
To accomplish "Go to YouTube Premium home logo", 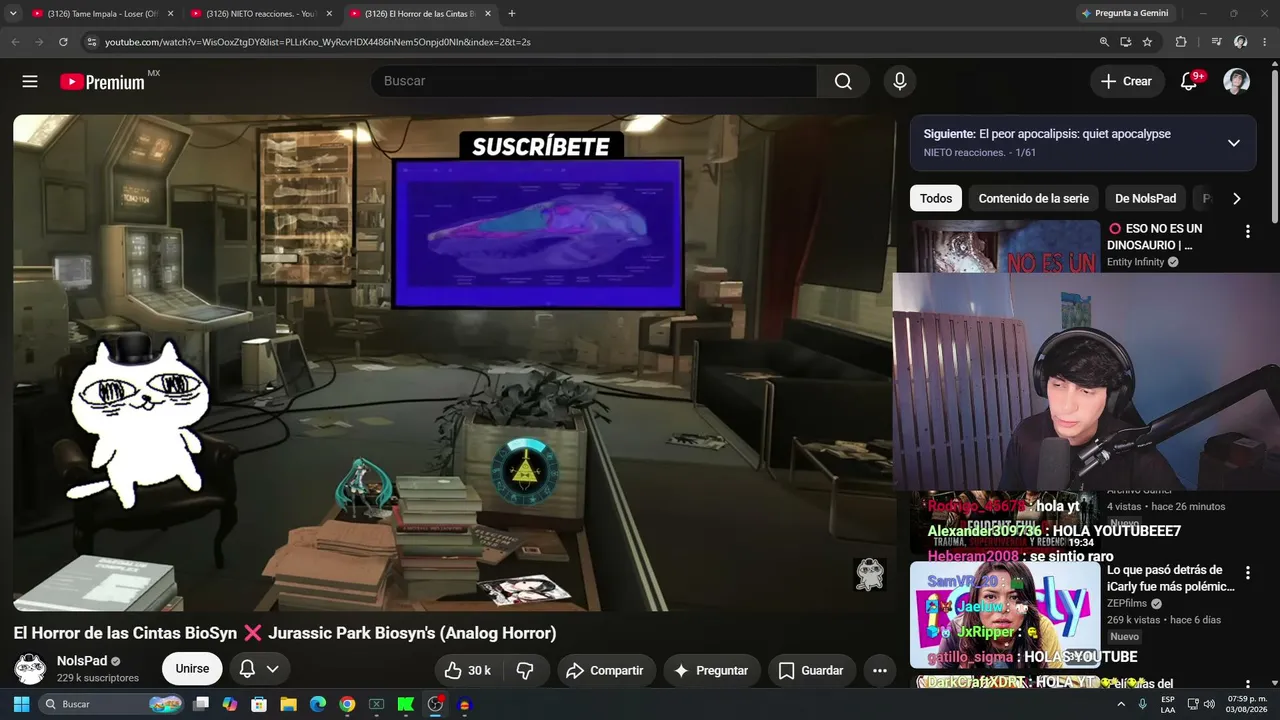I will pyautogui.click(x=103, y=82).
